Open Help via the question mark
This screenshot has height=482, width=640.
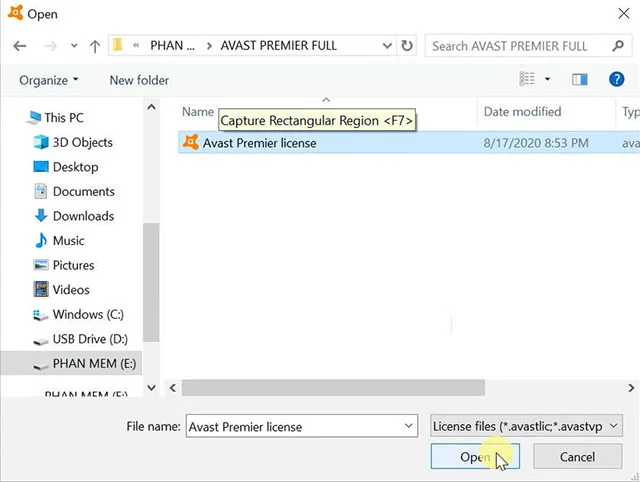[616, 79]
